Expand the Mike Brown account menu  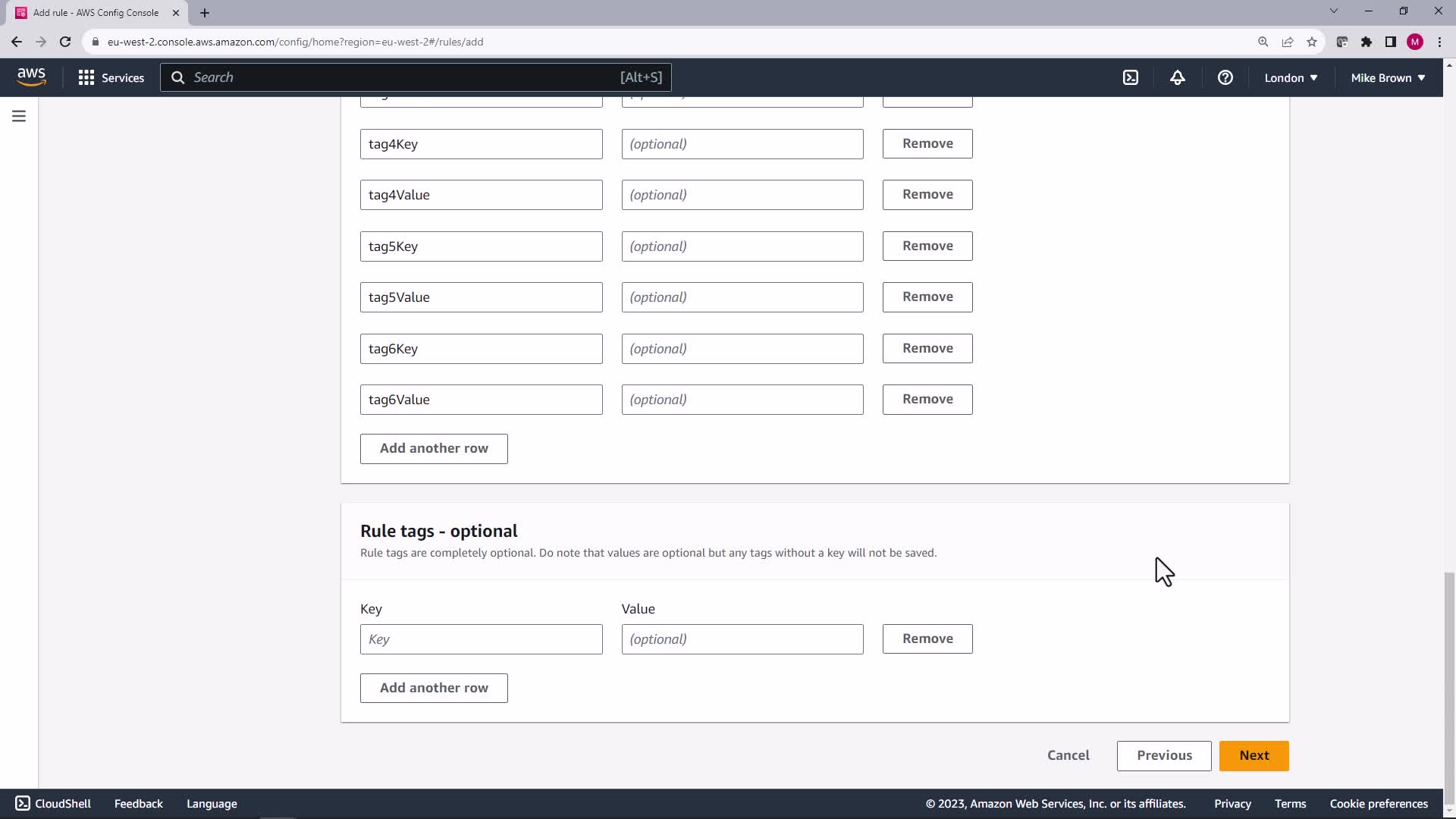click(1388, 77)
